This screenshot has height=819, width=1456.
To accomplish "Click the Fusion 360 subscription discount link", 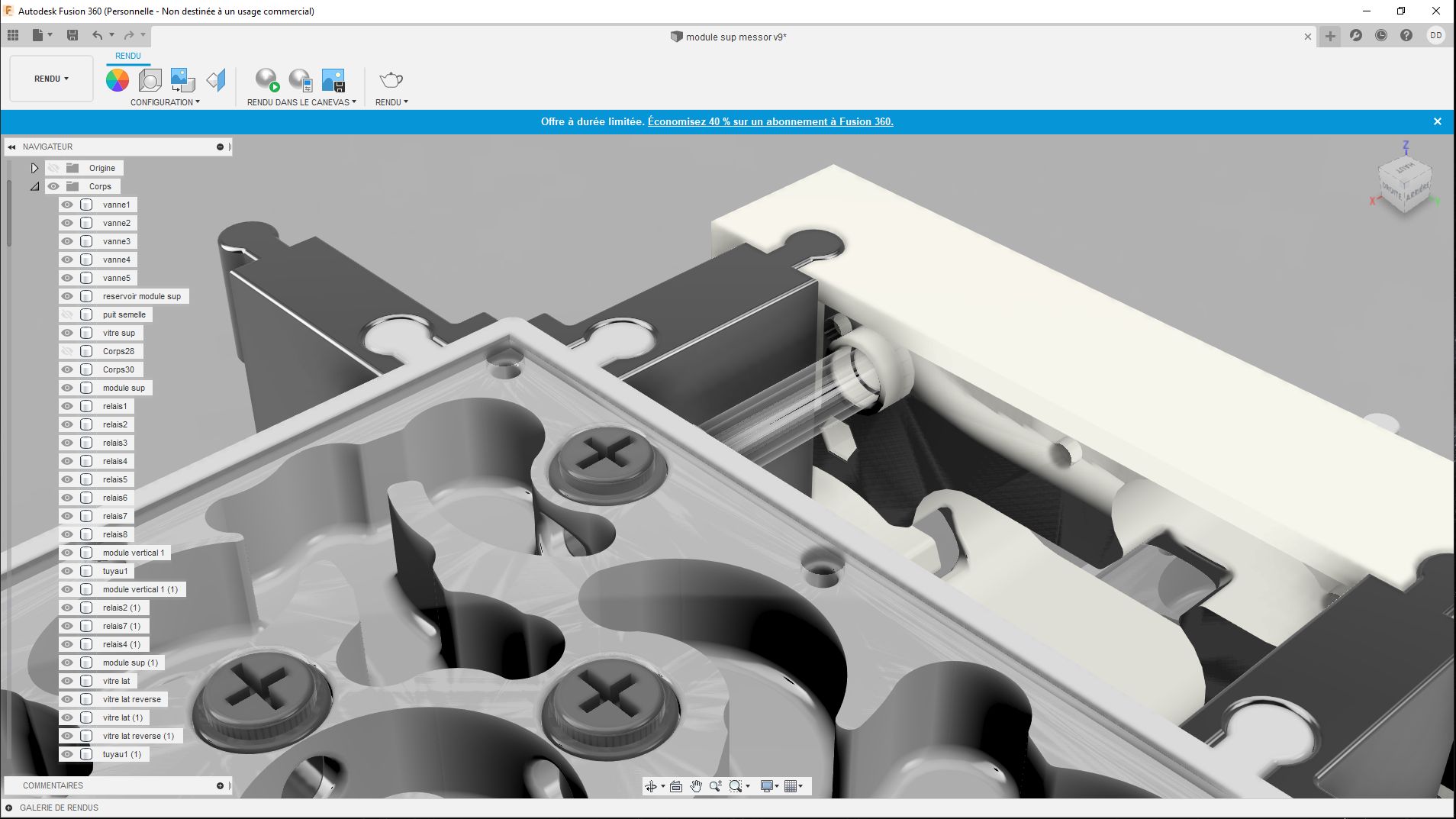I will tap(770, 121).
